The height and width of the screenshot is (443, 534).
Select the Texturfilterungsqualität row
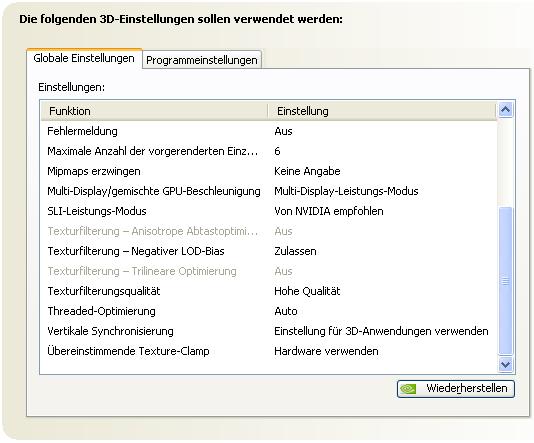click(x=269, y=291)
